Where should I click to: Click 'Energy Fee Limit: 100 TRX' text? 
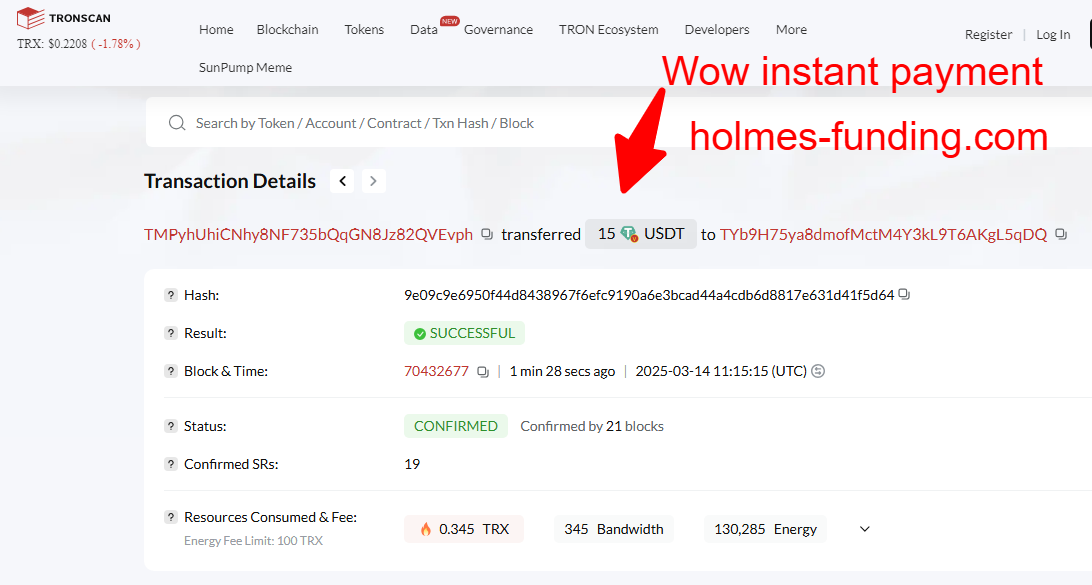click(x=254, y=540)
